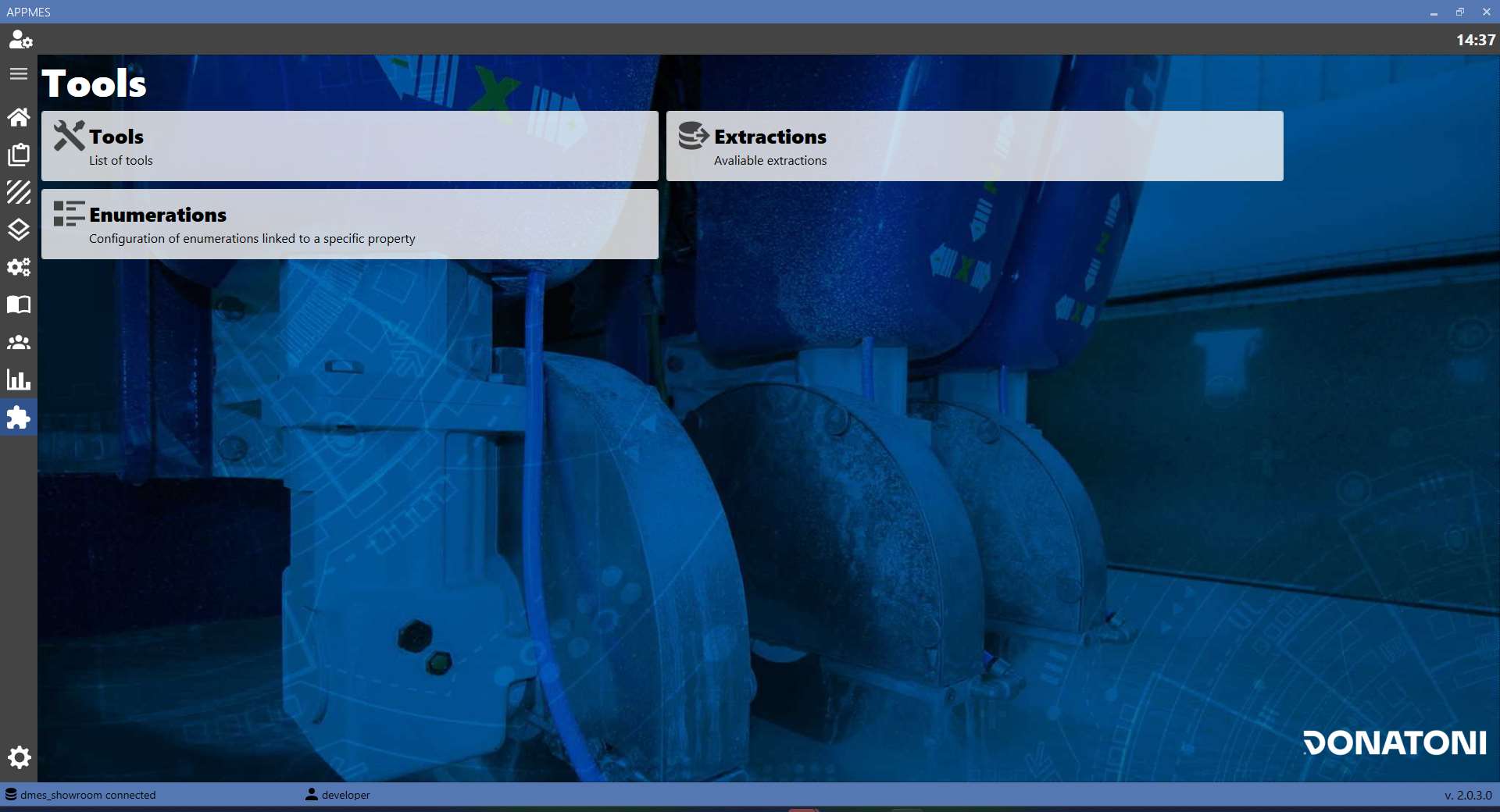The height and width of the screenshot is (812, 1500).
Task: Open the Enumerations configuration tile
Action: click(x=350, y=224)
